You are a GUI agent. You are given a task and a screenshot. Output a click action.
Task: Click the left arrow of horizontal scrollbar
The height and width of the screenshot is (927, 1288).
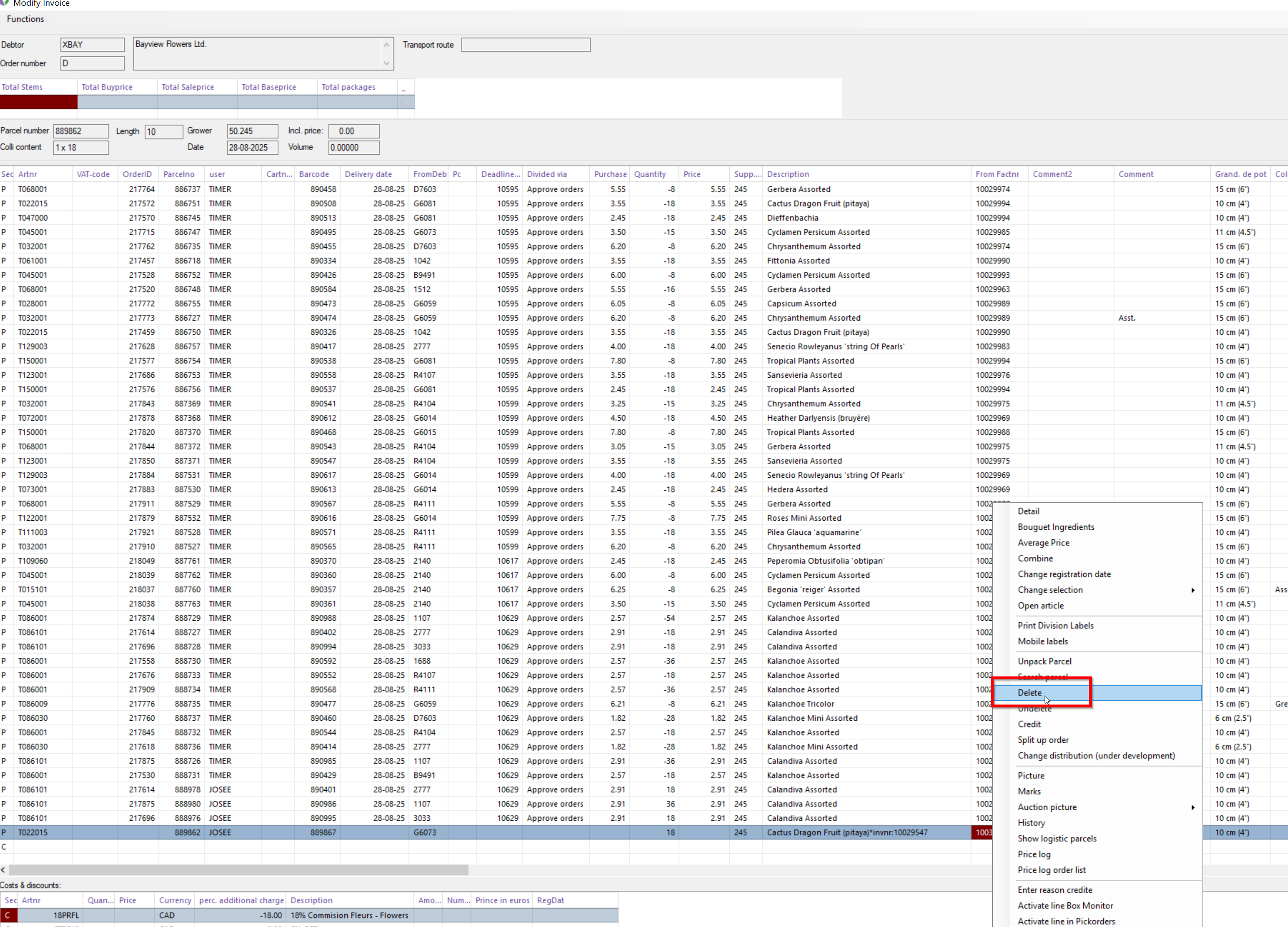pos(3,870)
